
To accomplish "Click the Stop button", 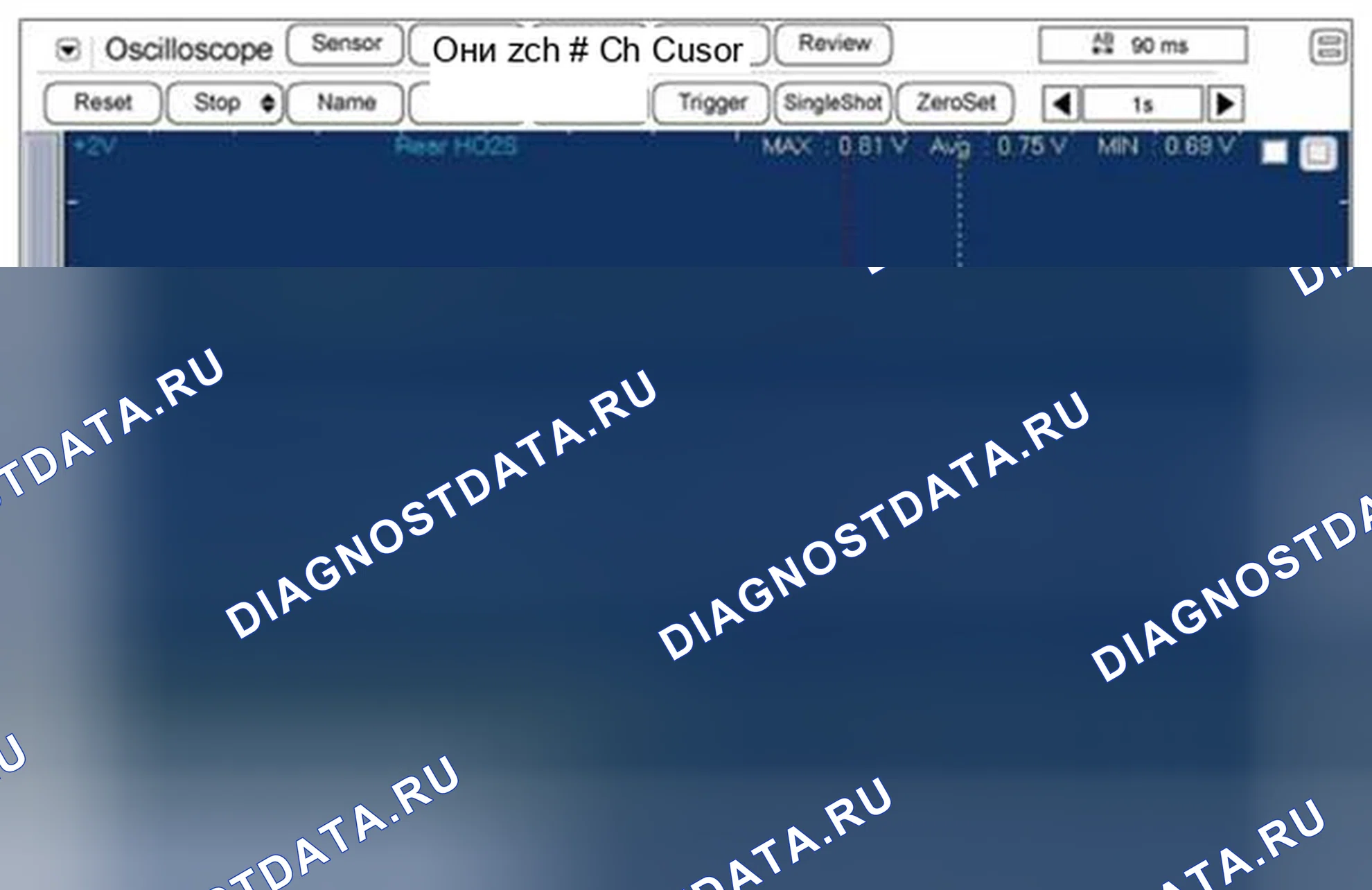I will coord(225,103).
